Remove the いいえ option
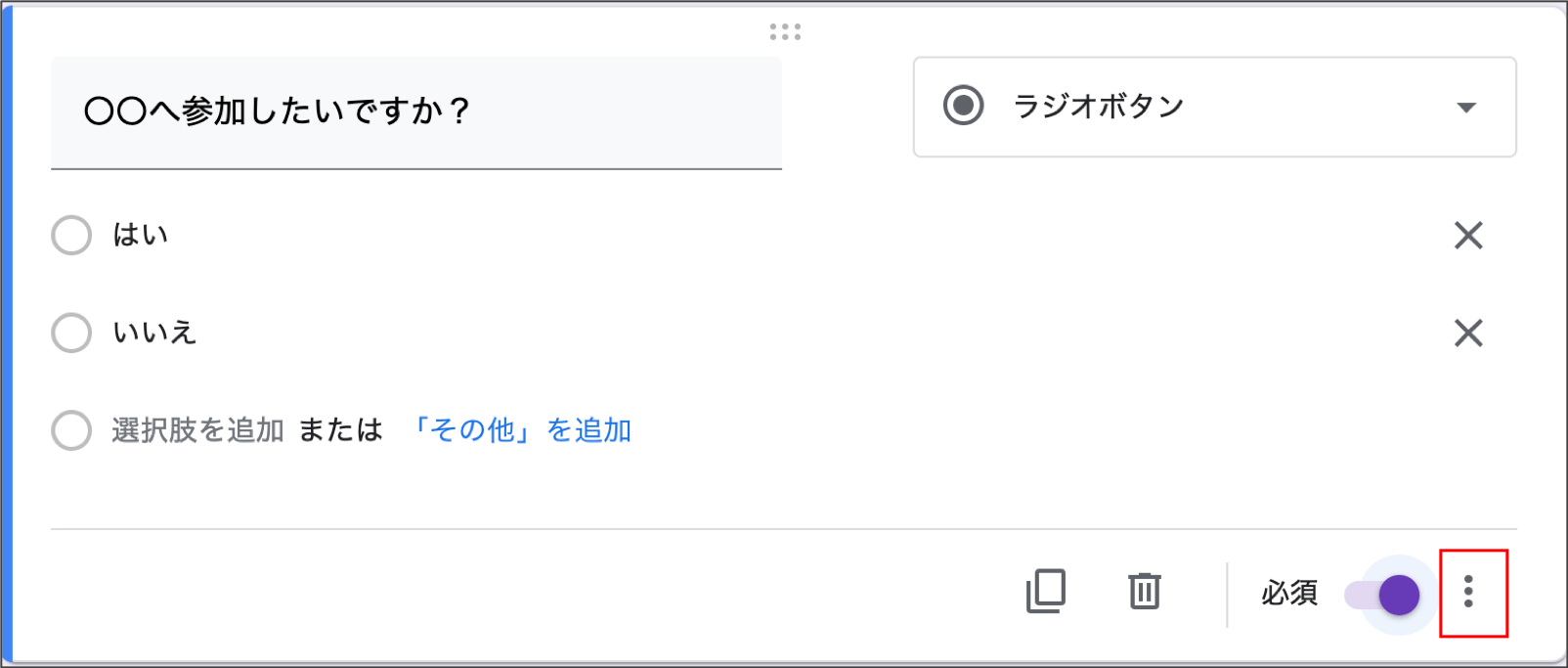 1468,333
